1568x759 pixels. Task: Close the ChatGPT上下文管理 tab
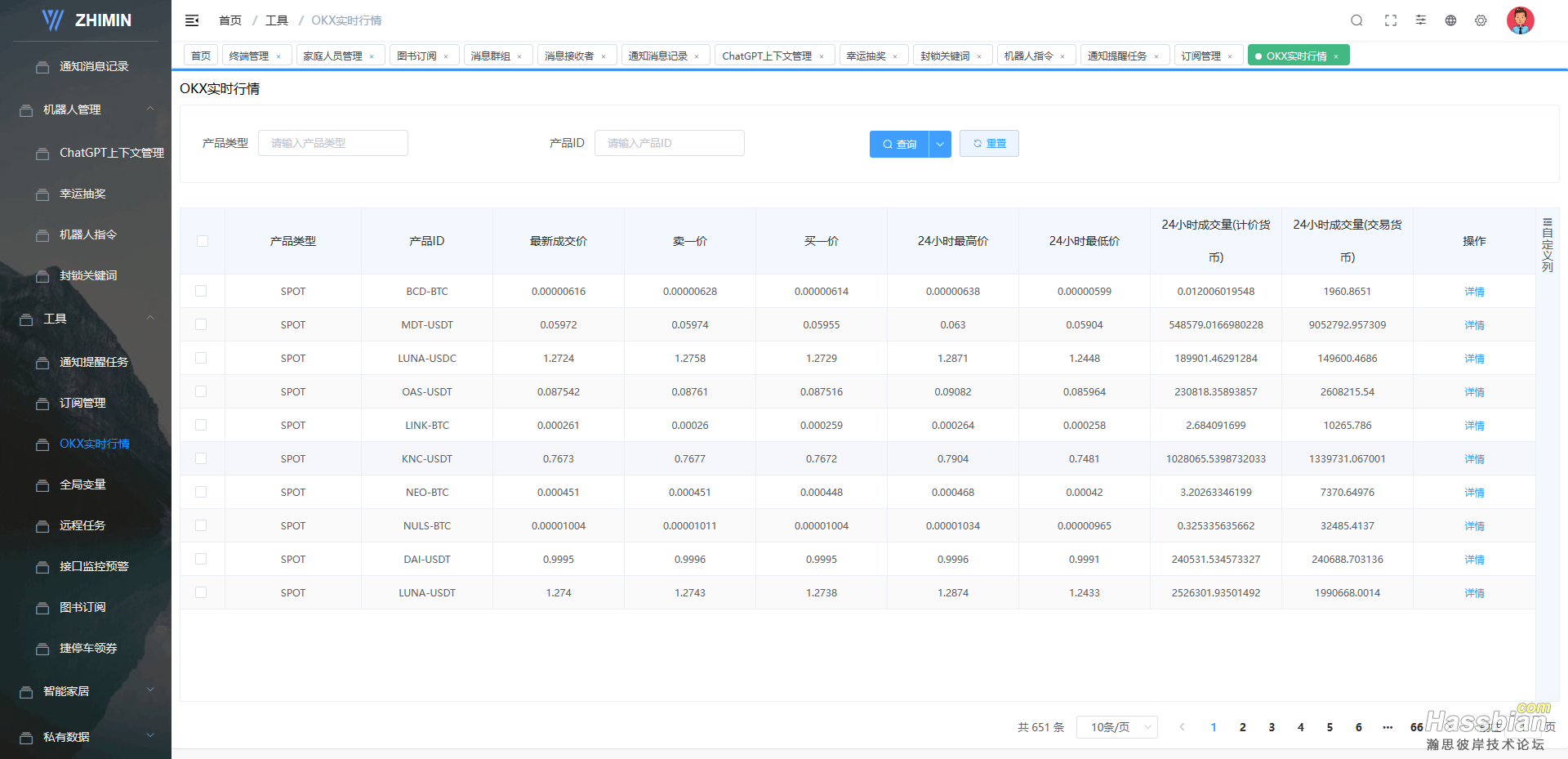click(822, 56)
